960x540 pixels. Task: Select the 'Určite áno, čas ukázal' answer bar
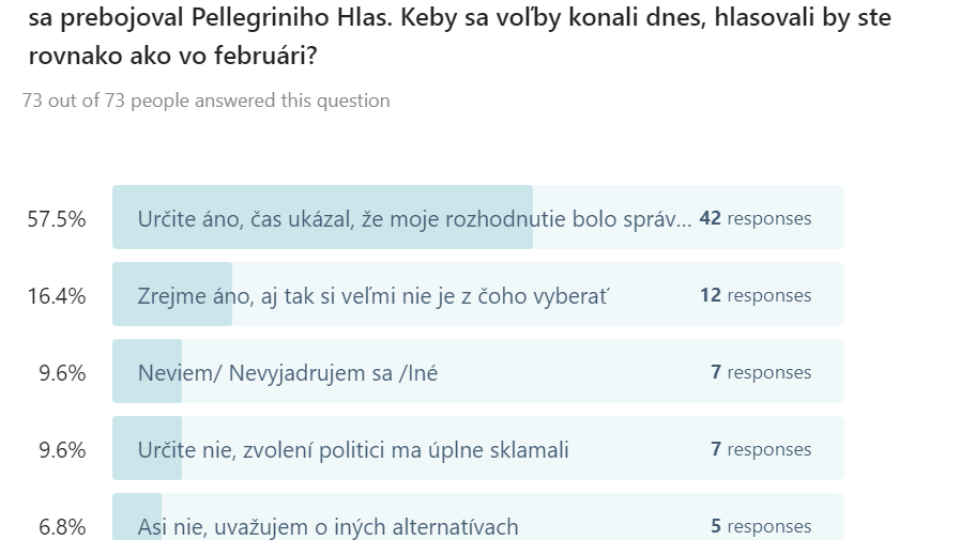[478, 217]
